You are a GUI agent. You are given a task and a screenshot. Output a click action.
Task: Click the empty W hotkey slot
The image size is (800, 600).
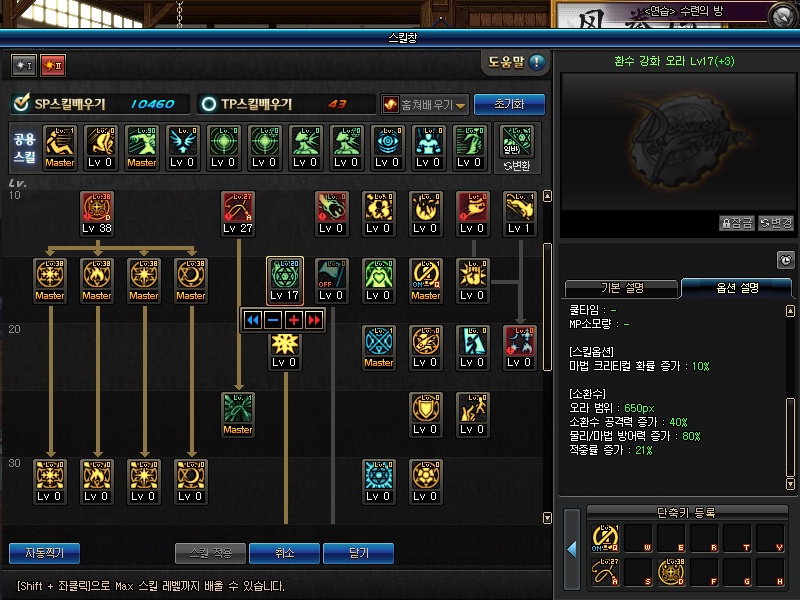pos(638,538)
